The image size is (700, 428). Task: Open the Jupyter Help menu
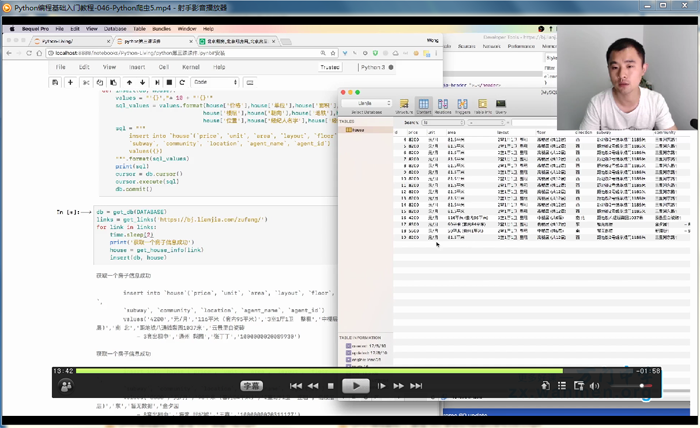(219, 67)
